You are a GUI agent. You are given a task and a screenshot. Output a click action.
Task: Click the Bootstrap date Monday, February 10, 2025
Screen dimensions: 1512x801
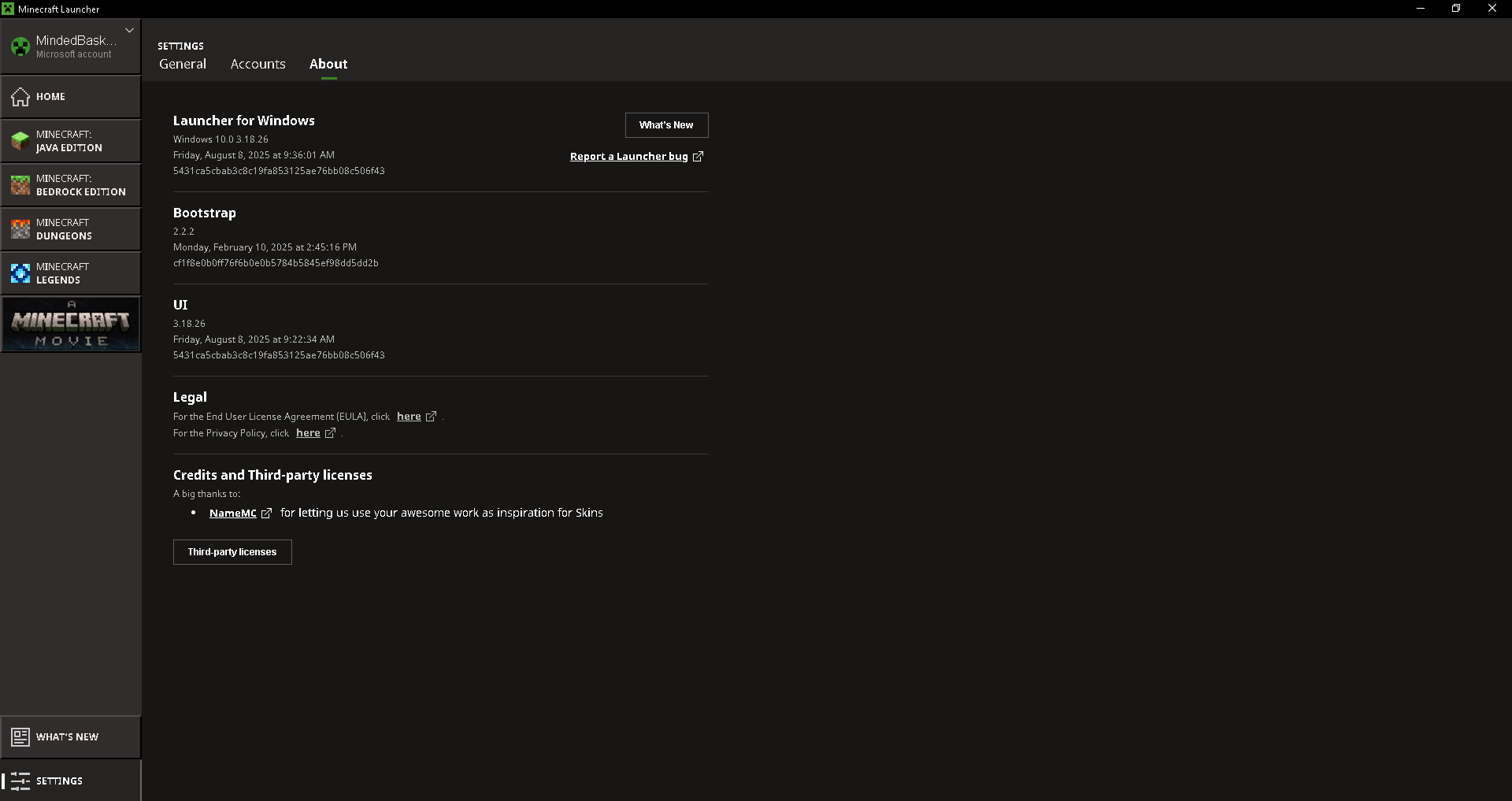coord(265,247)
